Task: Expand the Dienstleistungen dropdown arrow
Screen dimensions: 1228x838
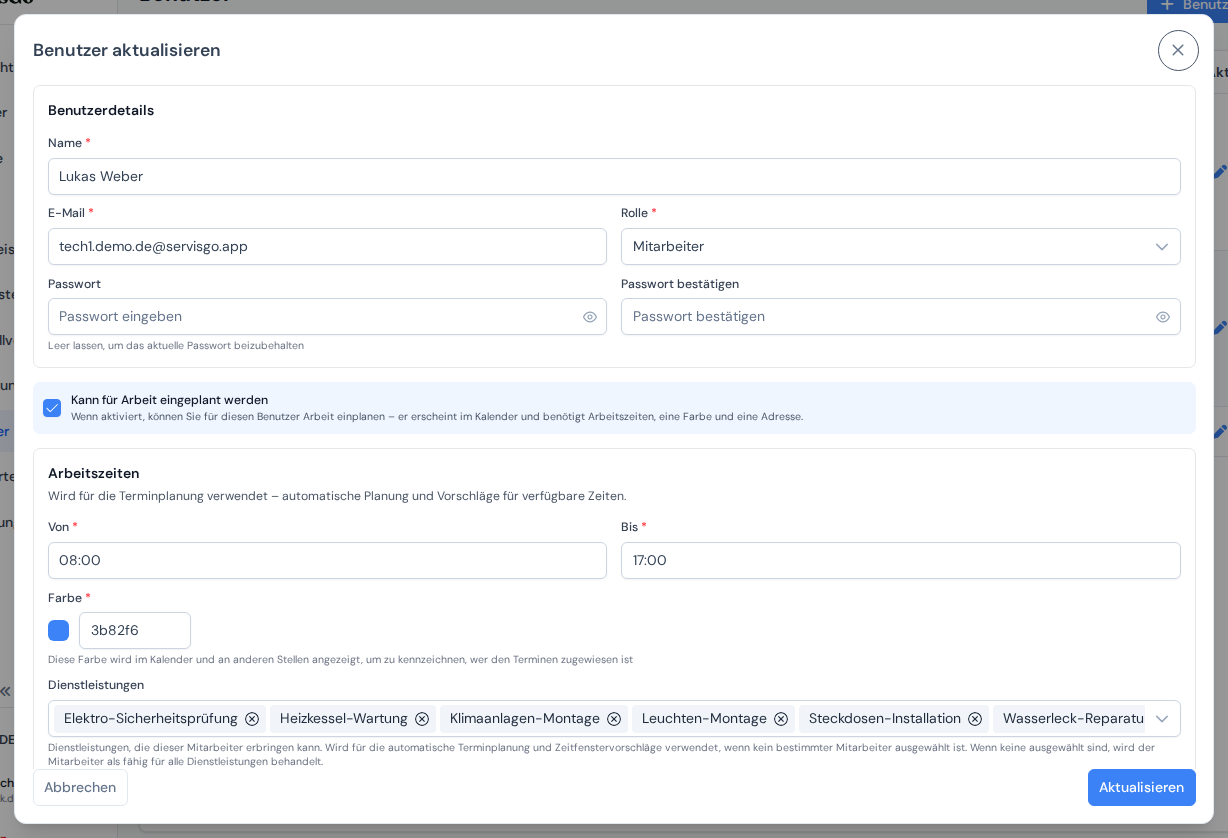Action: pyautogui.click(x=1162, y=719)
